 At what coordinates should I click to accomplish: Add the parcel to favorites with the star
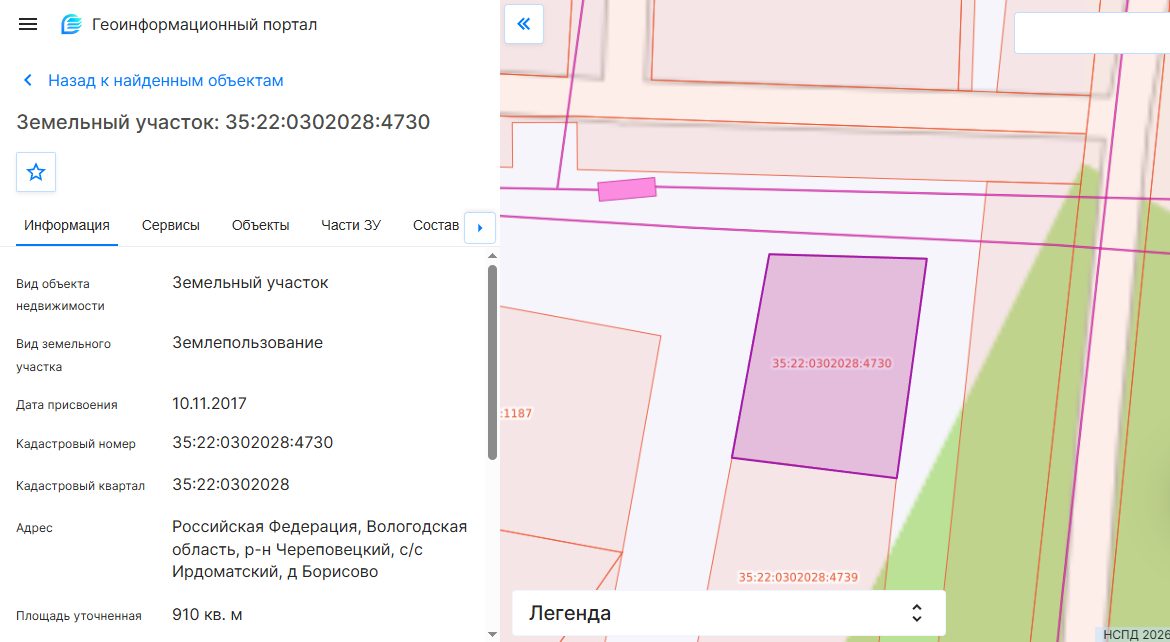click(x=36, y=172)
